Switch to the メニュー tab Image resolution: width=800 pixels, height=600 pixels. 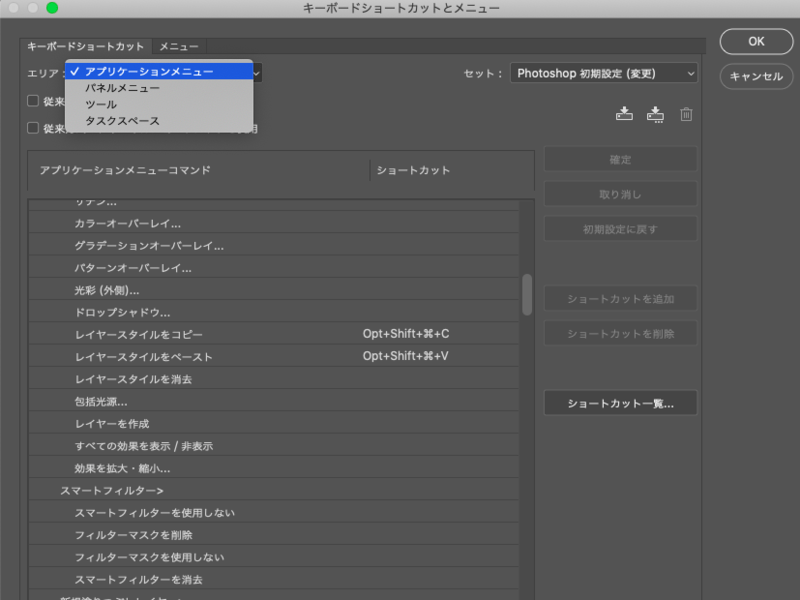(178, 46)
